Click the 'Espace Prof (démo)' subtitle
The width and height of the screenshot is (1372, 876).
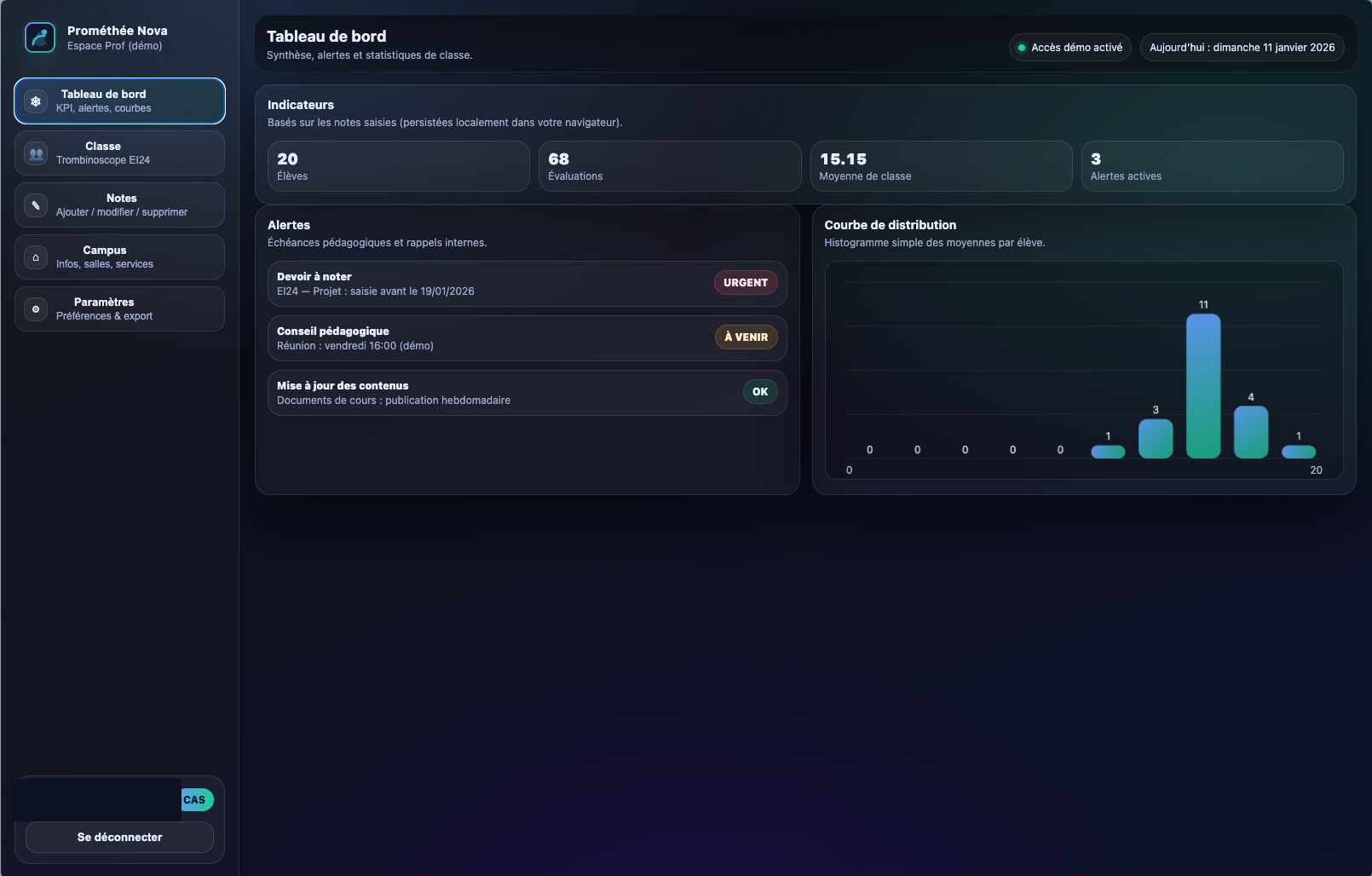(x=115, y=46)
